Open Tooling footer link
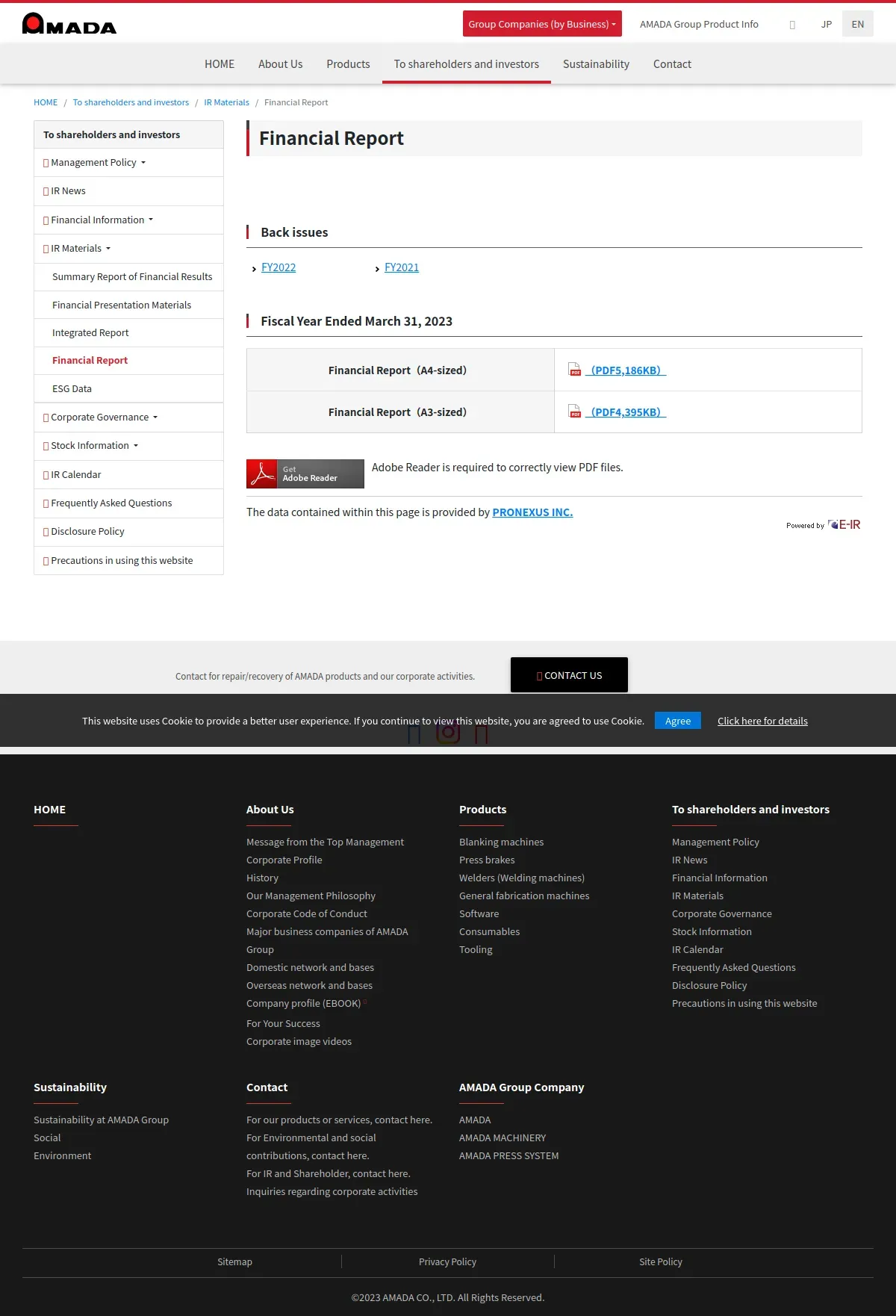Image resolution: width=896 pixels, height=1316 pixels. (476, 949)
